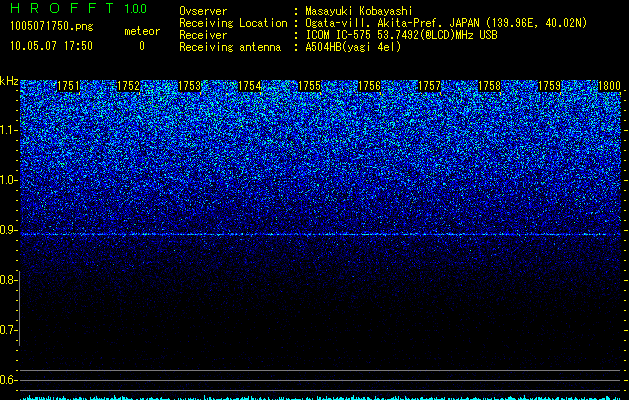Click the cyan signal level strip at bottom

tap(320, 398)
